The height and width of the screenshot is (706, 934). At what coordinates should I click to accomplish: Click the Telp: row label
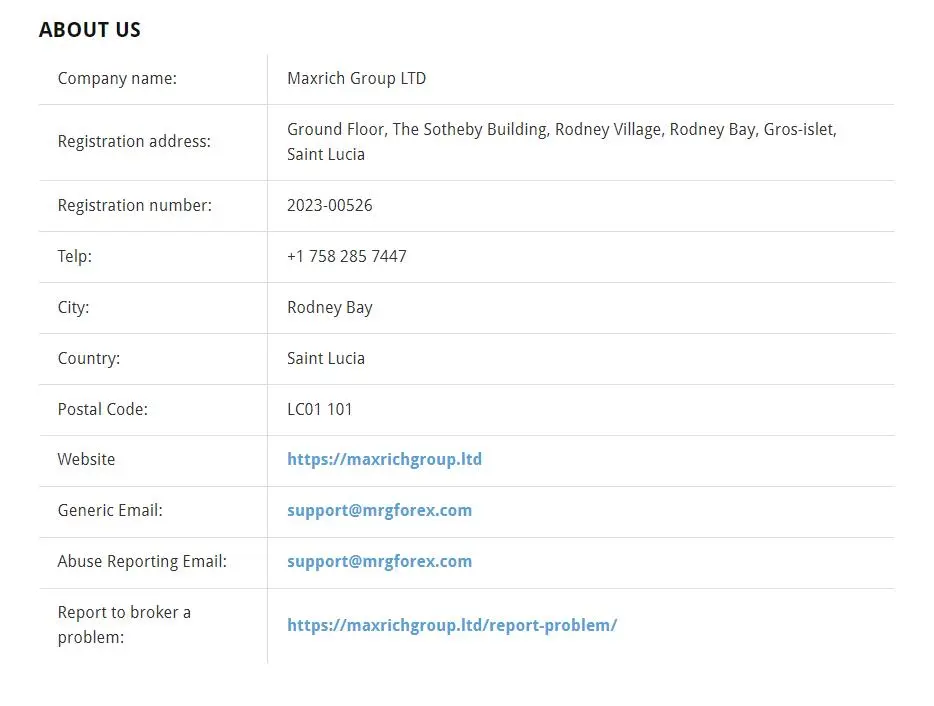(74, 256)
